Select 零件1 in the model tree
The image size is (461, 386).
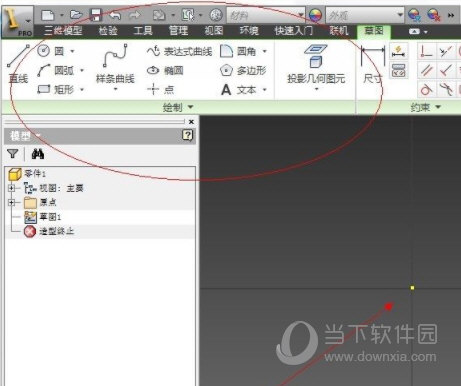coord(27,174)
